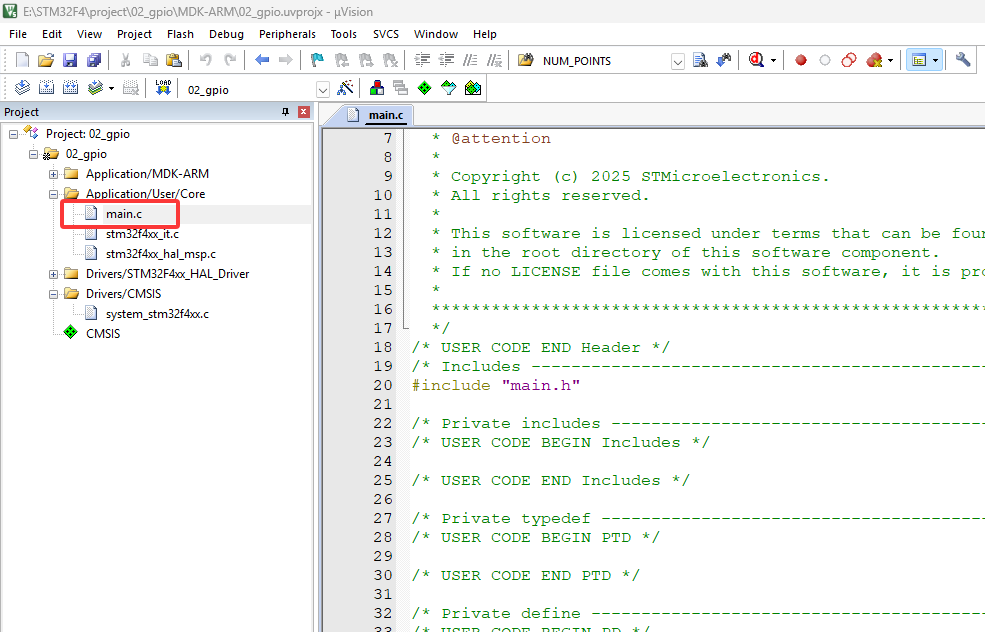Viewport: 985px width, 632px height.
Task: Click the Stop Build icon
Action: [131, 88]
